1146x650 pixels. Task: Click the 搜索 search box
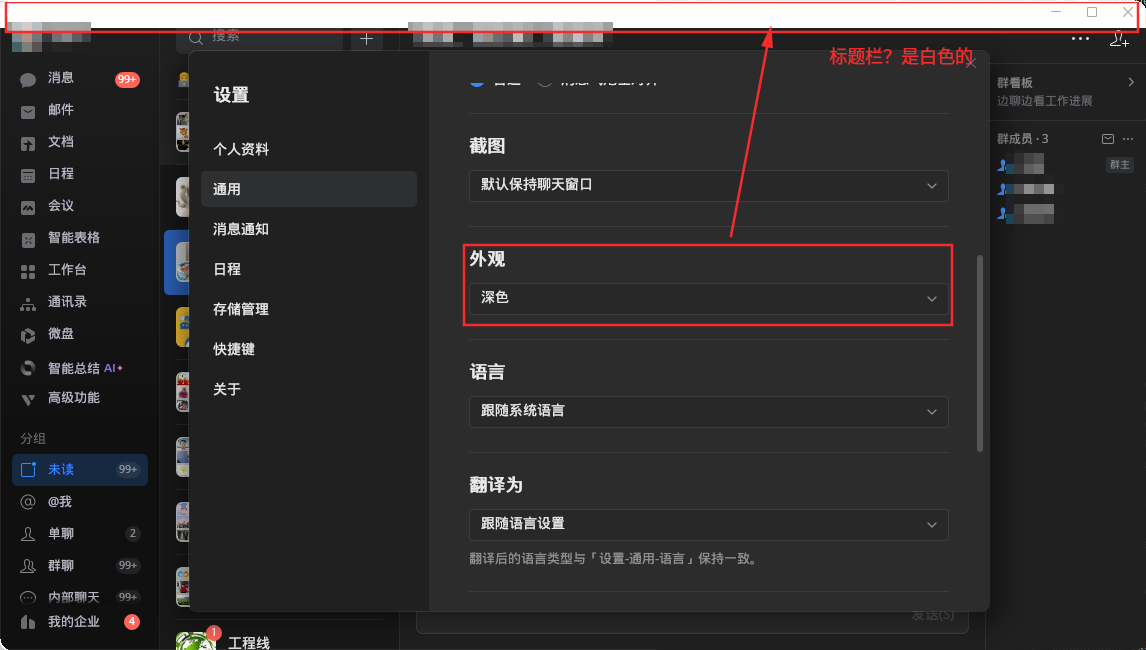click(x=259, y=37)
